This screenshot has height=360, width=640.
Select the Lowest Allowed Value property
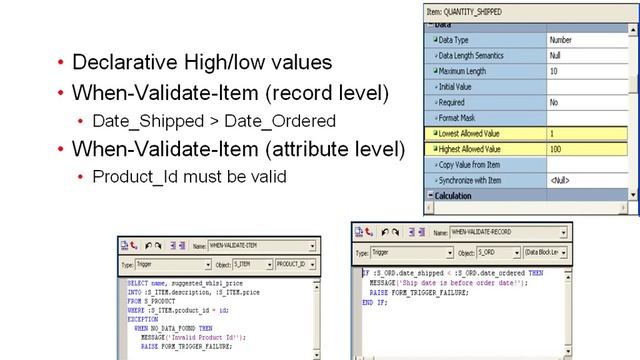point(486,133)
